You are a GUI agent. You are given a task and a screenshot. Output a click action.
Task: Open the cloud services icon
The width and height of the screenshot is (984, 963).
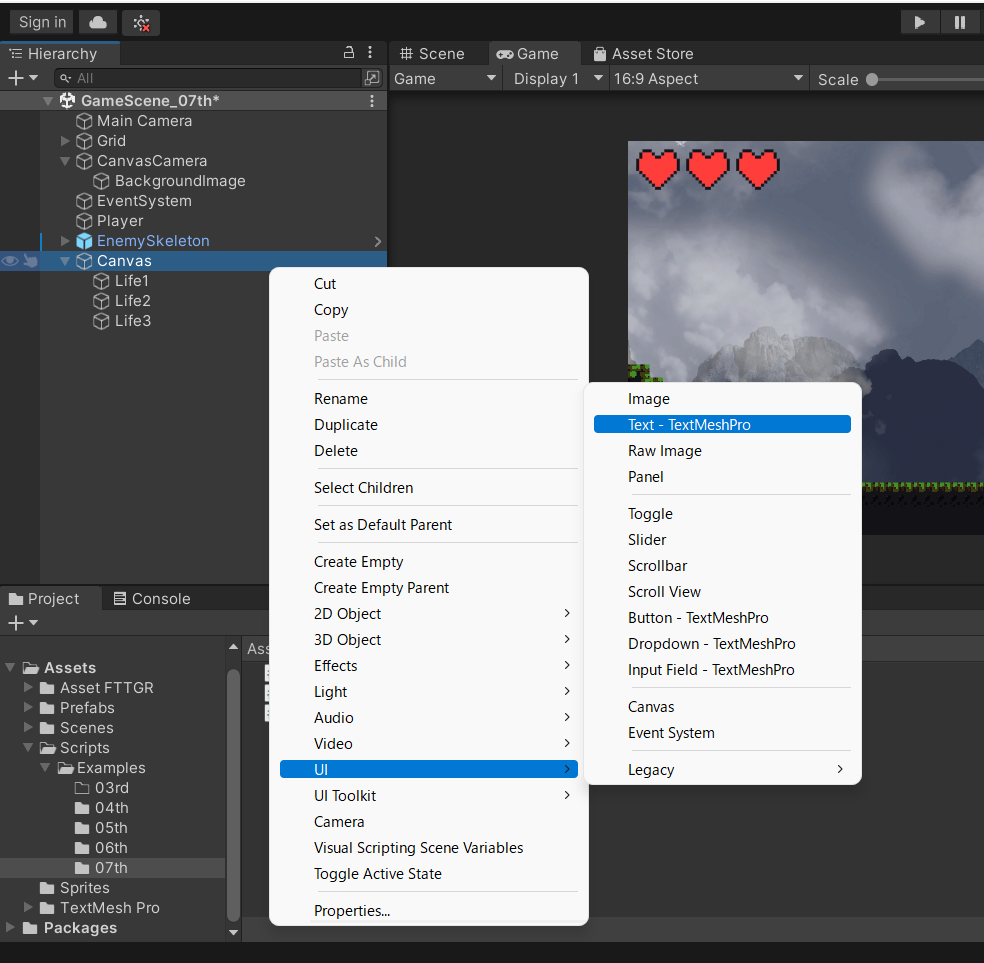click(98, 23)
